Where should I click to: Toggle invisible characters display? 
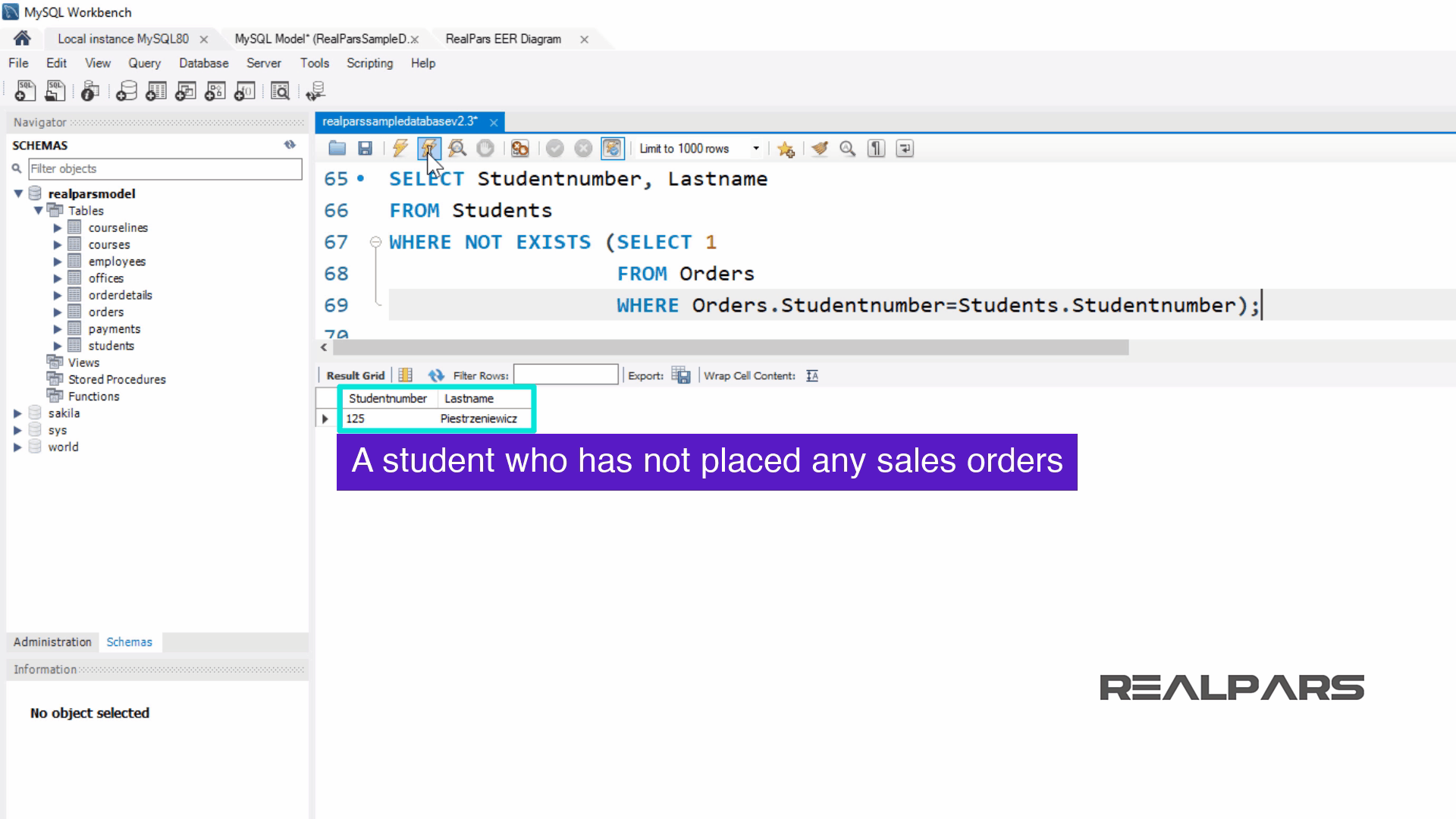(x=876, y=149)
